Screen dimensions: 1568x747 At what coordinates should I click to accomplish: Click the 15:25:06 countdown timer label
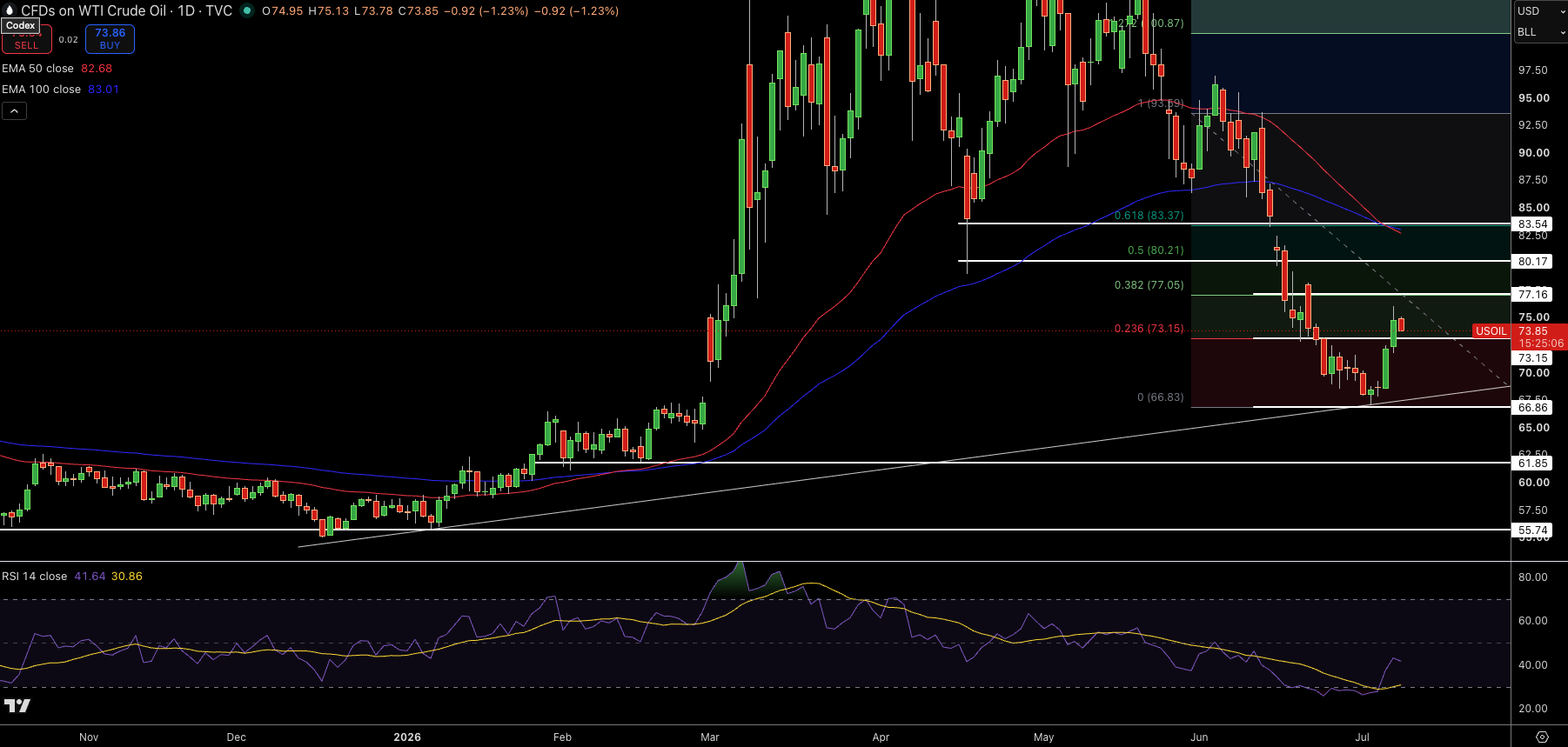pos(1541,343)
